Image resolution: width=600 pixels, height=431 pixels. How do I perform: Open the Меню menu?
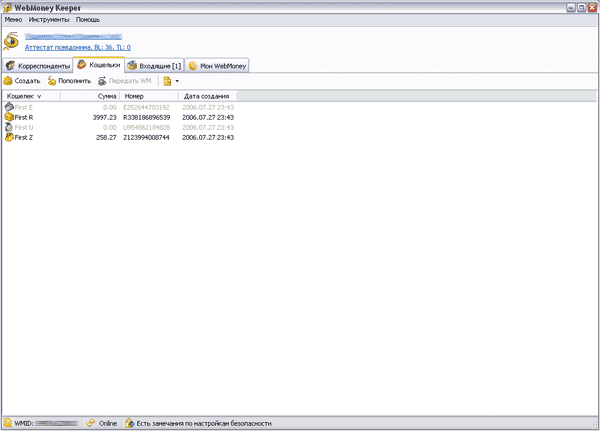coord(13,20)
